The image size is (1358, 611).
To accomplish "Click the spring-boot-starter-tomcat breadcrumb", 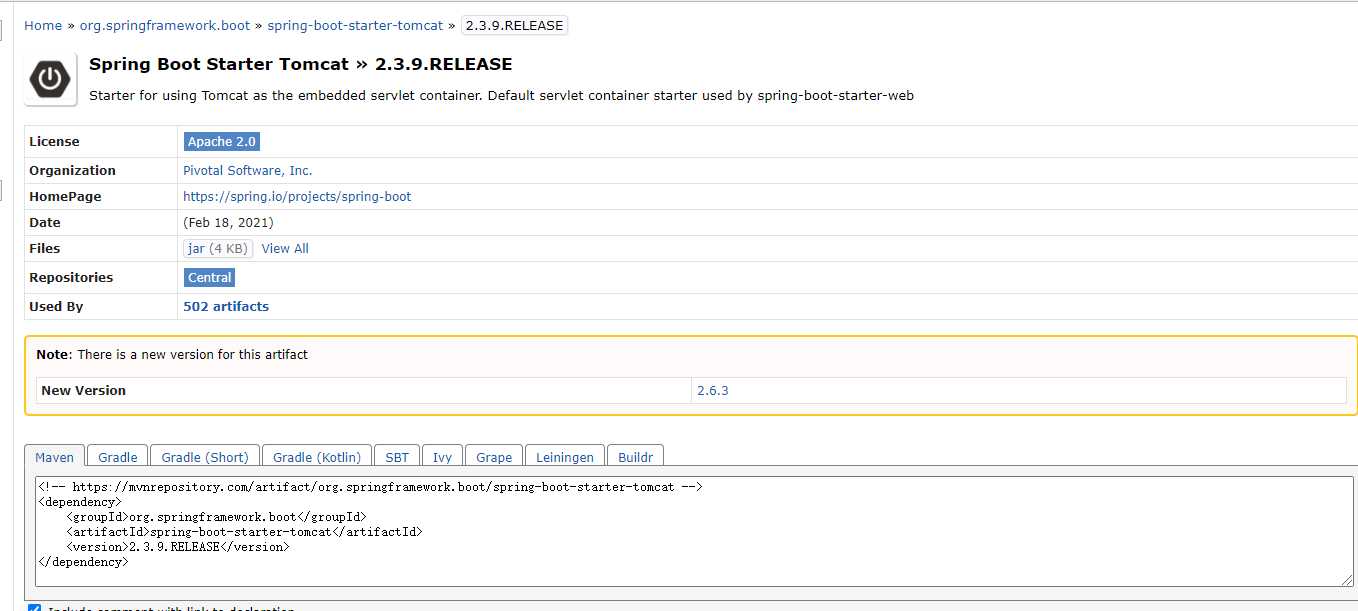I will (x=357, y=25).
